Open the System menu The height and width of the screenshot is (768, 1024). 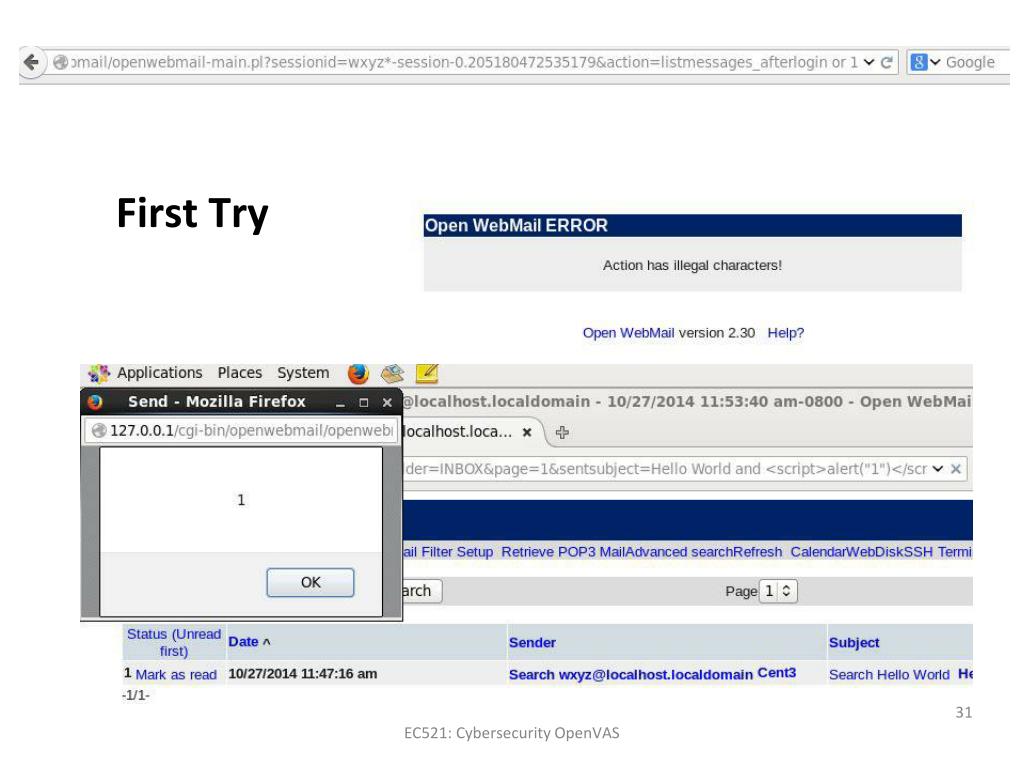click(x=303, y=373)
